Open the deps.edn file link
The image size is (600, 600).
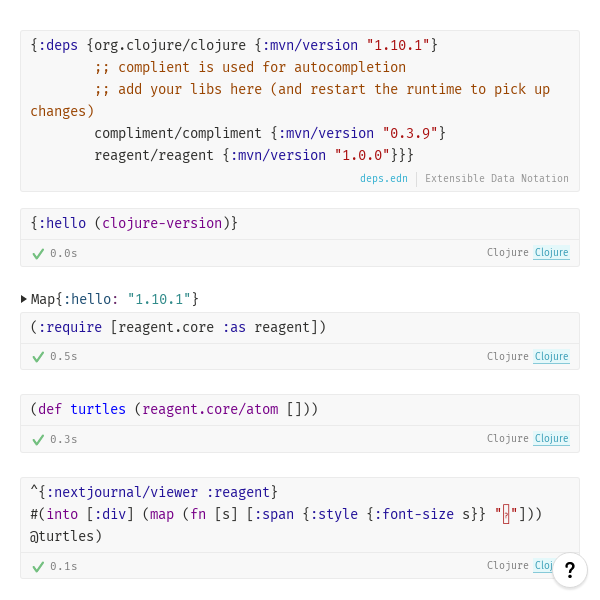(385, 179)
